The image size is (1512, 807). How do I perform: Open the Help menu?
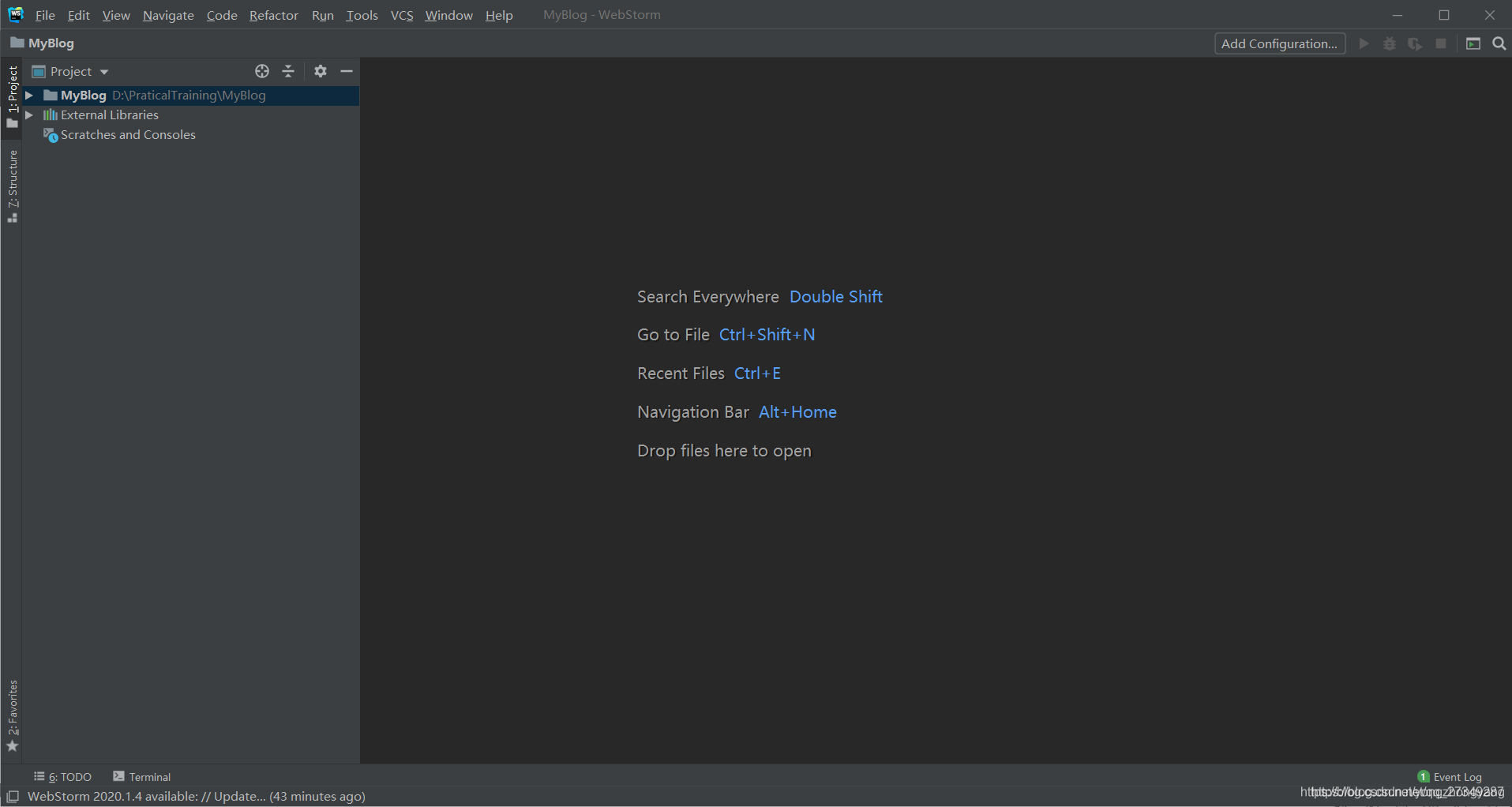(x=499, y=15)
